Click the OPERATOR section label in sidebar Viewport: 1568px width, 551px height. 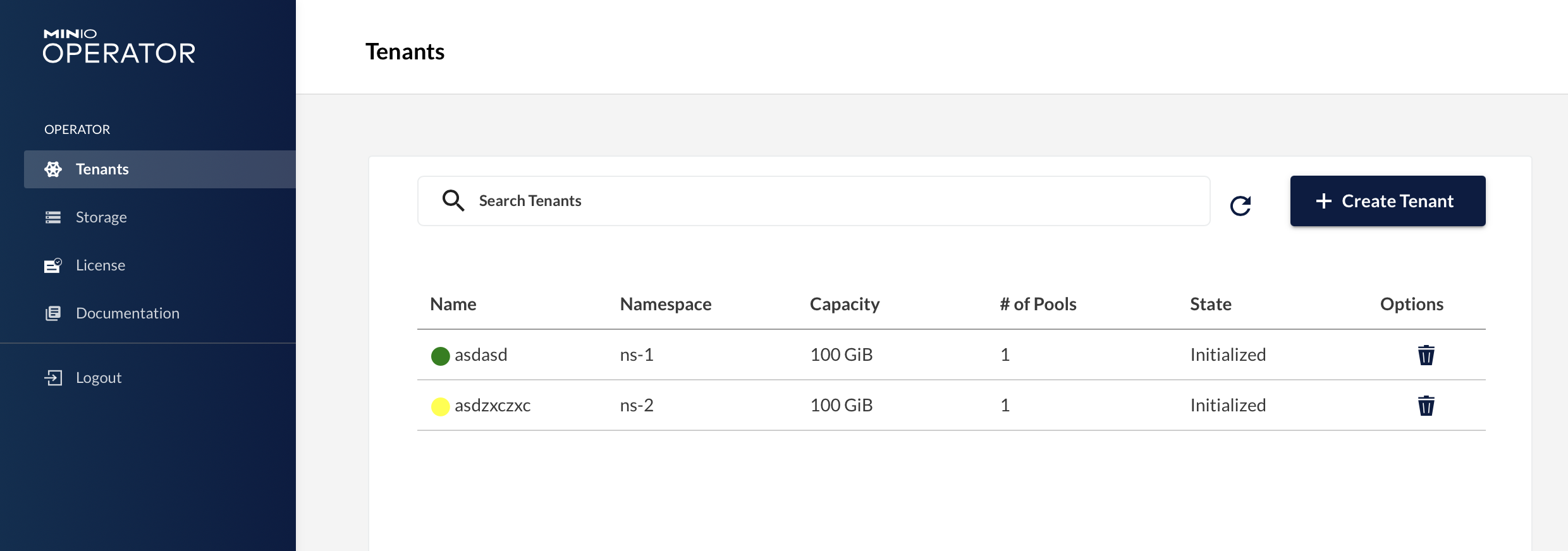[x=77, y=130]
